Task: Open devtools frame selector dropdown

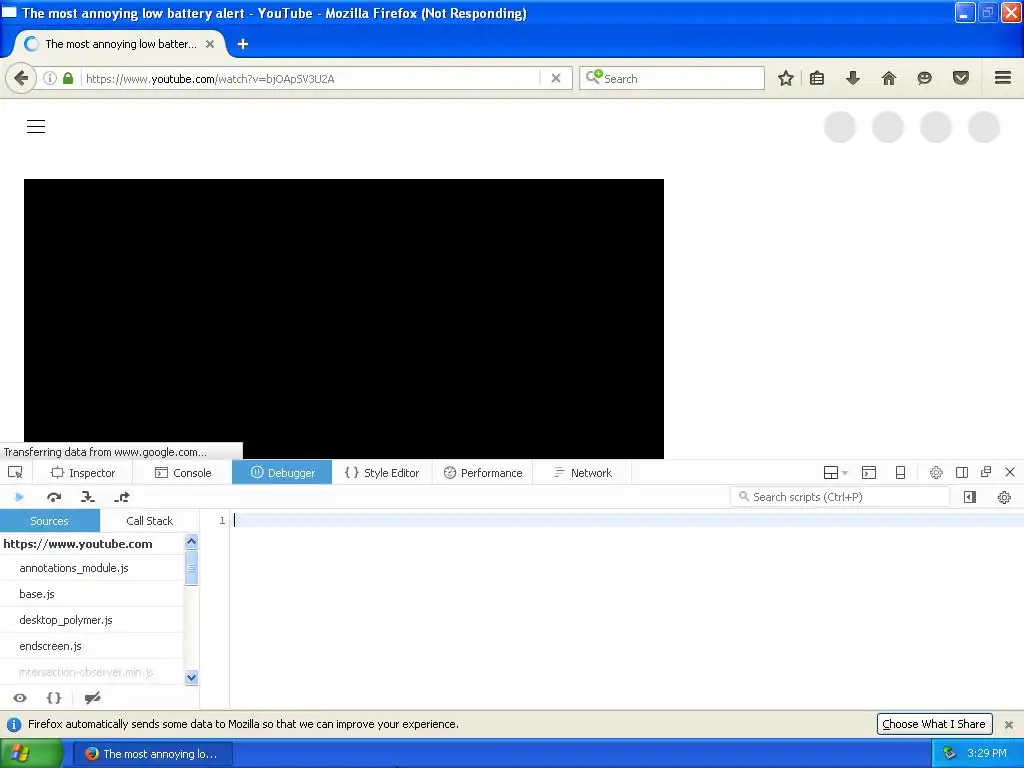Action: [835, 473]
